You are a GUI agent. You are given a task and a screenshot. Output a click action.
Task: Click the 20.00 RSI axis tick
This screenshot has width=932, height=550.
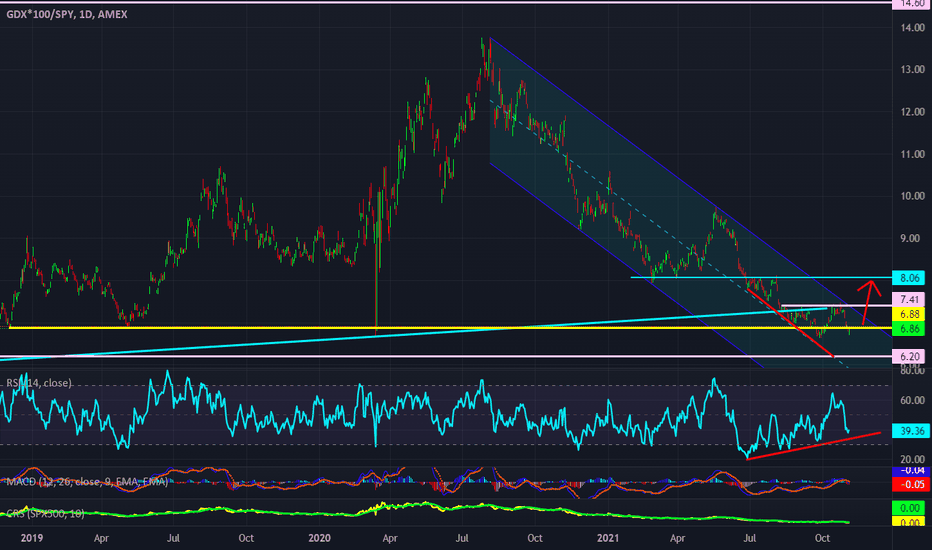click(x=912, y=459)
